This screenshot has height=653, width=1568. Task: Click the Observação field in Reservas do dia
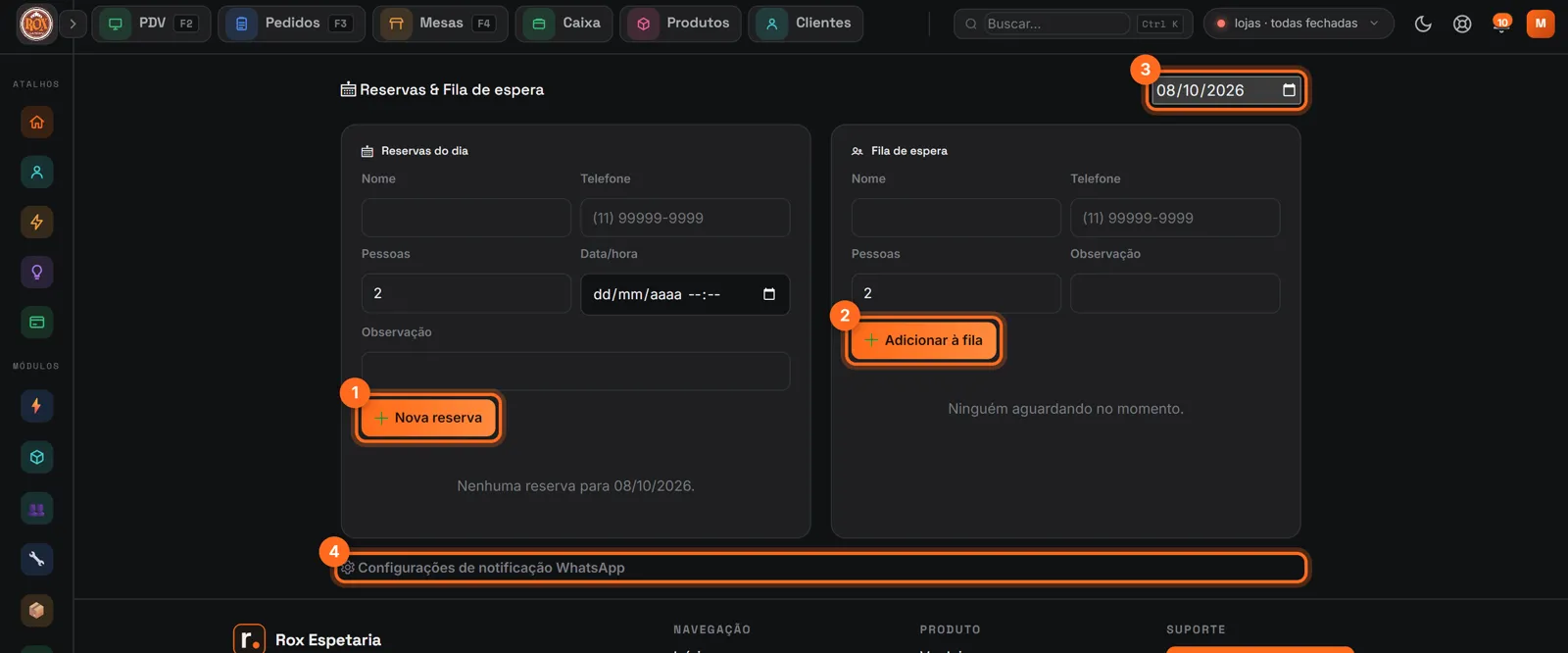click(x=575, y=372)
